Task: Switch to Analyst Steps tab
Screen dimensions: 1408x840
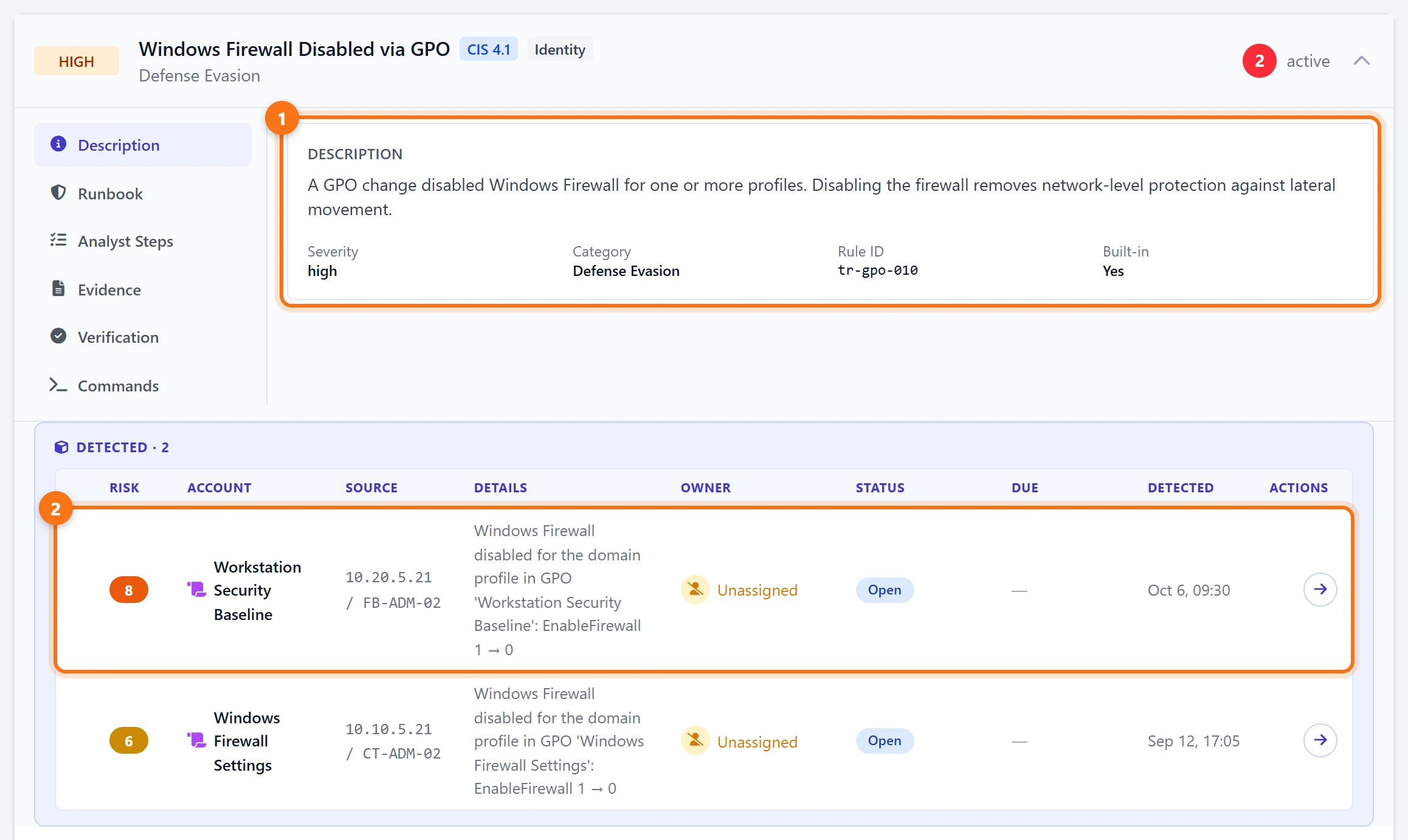Action: (x=143, y=241)
